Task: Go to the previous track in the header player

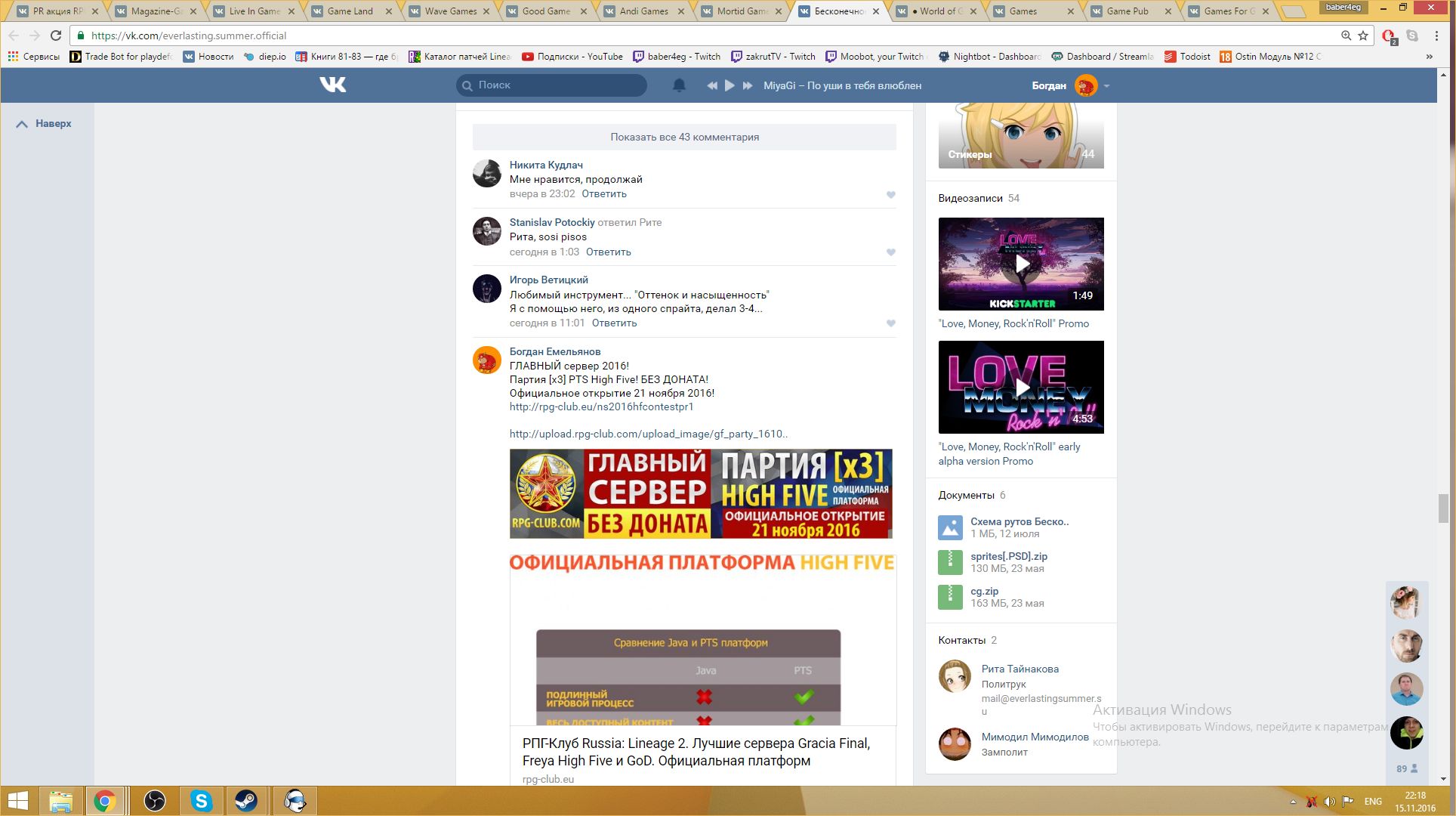Action: click(711, 85)
